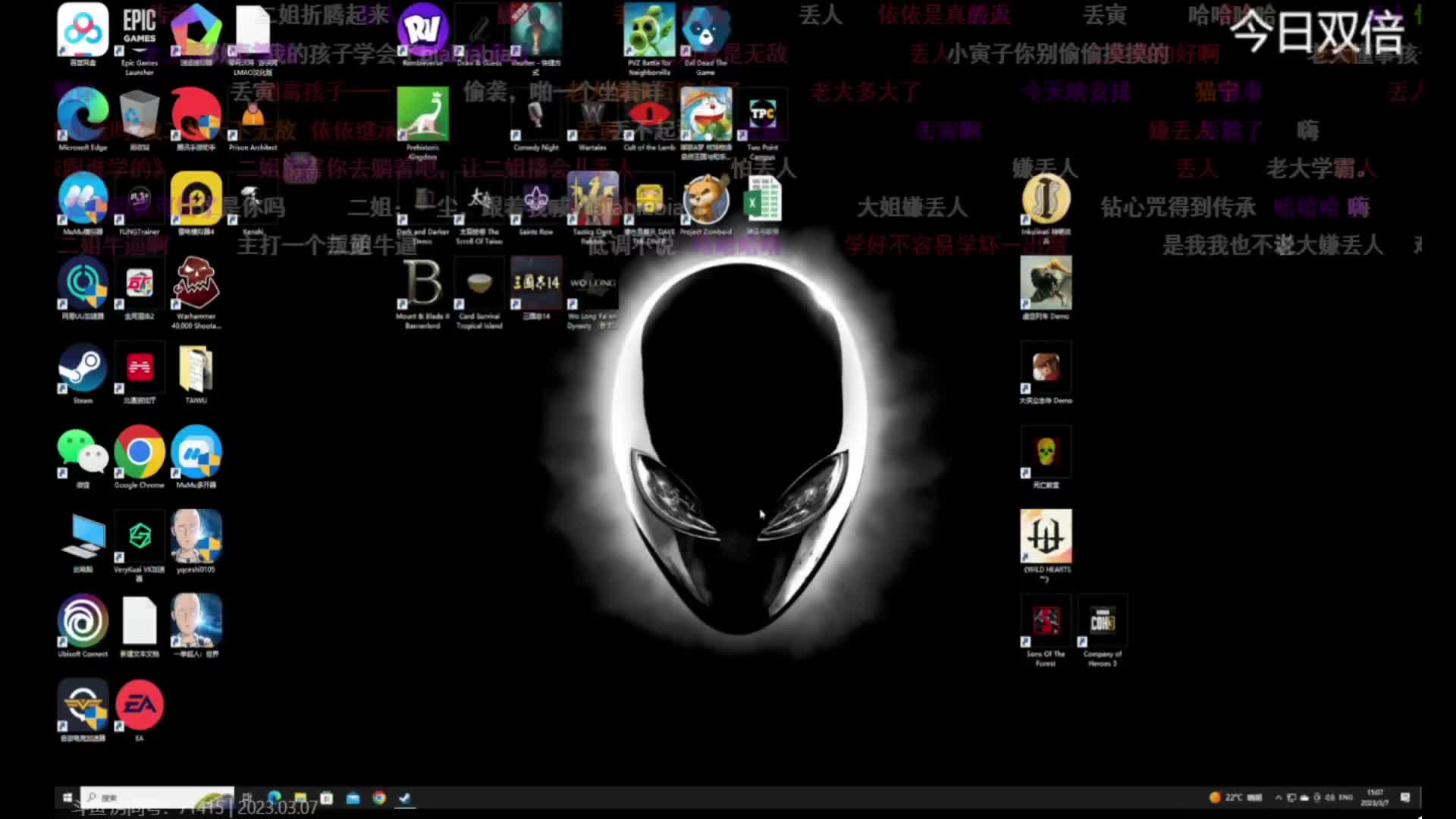Open Comedy Night microphone icon

tap(536, 119)
